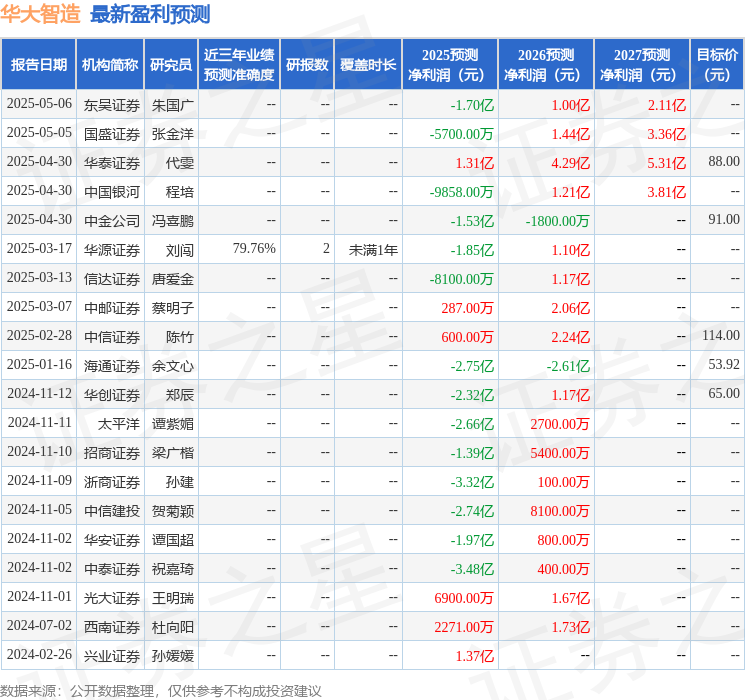Click the 79.76% accuracy value
The height and width of the screenshot is (700, 745).
click(253, 249)
